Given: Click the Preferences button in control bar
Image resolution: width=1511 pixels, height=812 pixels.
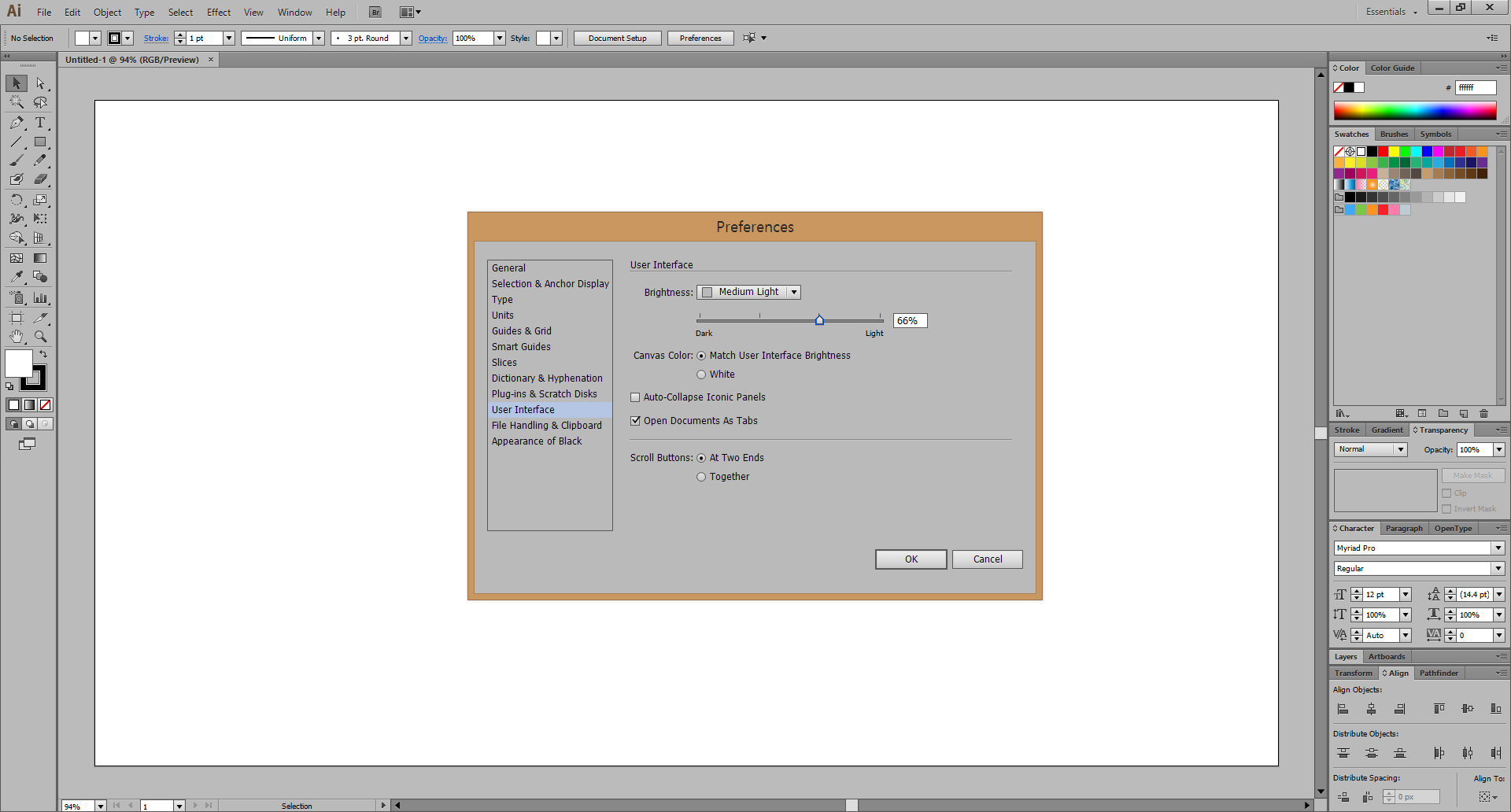Looking at the screenshot, I should coord(700,38).
